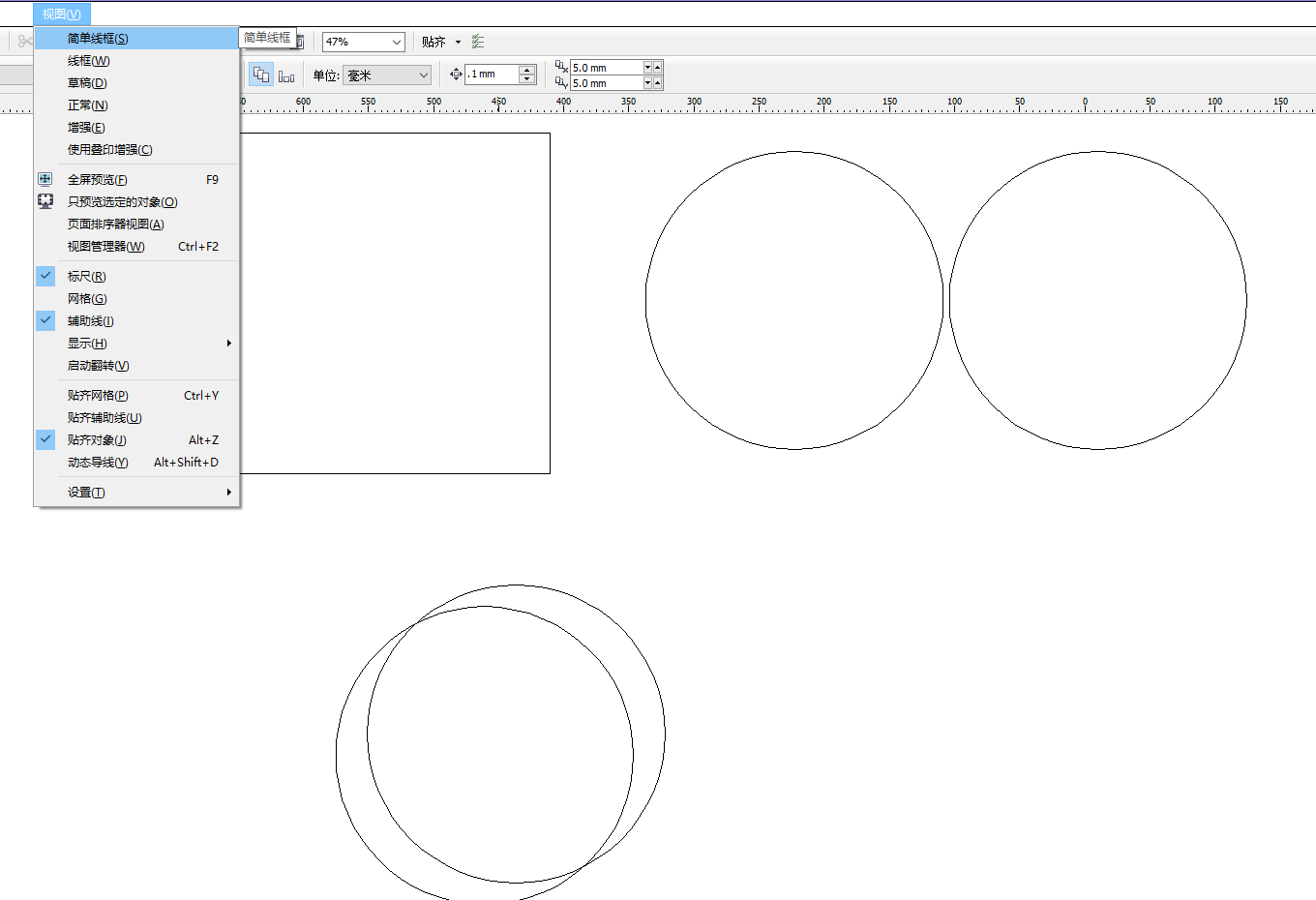Click the options checklist icon beside 贴齐
This screenshot has width=1316, height=900.
[478, 42]
